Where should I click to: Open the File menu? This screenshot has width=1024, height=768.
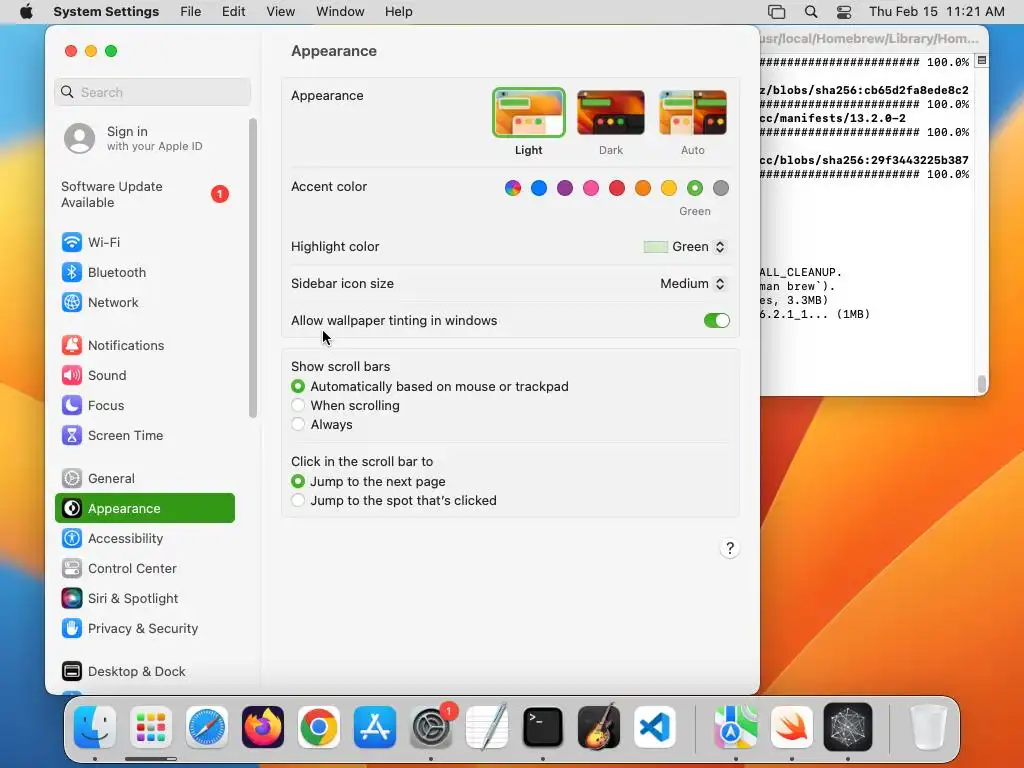[191, 12]
